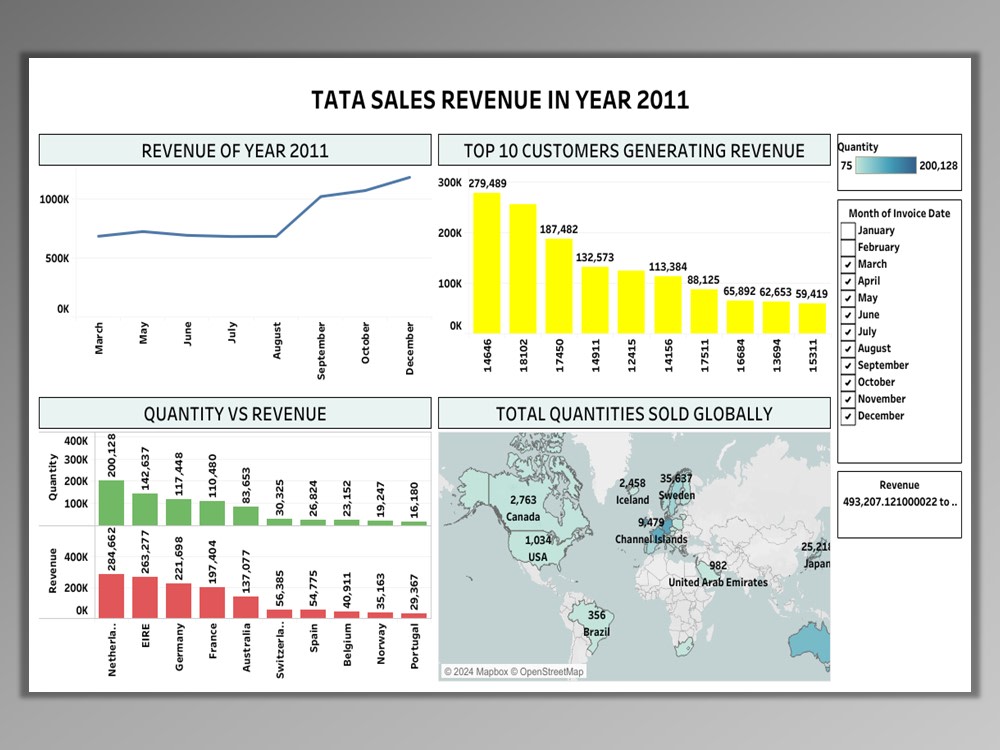Viewport: 1000px width, 750px height.
Task: Click the Canada label on map
Action: tap(523, 517)
